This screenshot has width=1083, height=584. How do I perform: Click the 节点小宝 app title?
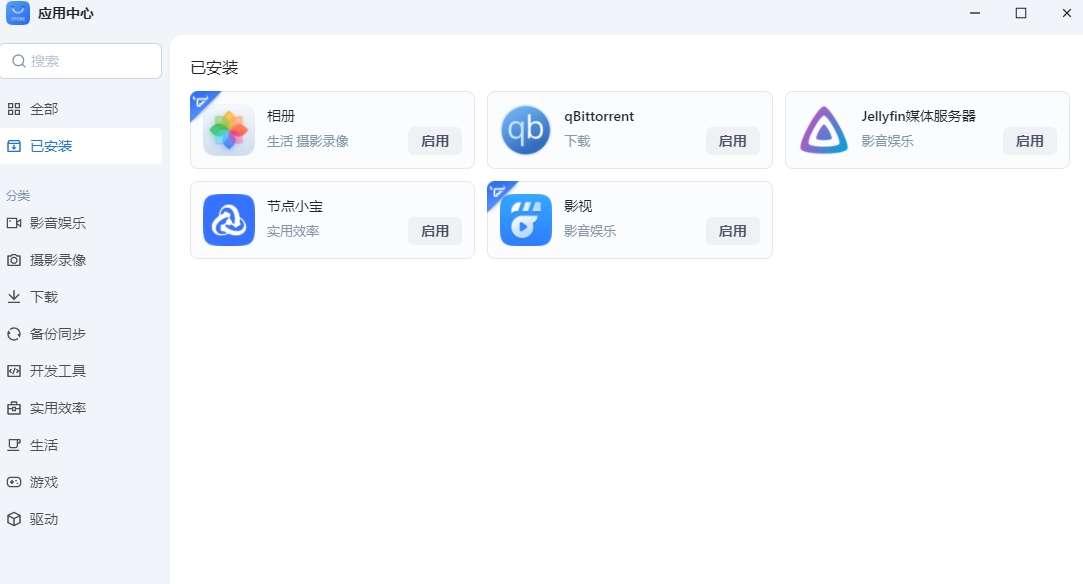(x=295, y=206)
